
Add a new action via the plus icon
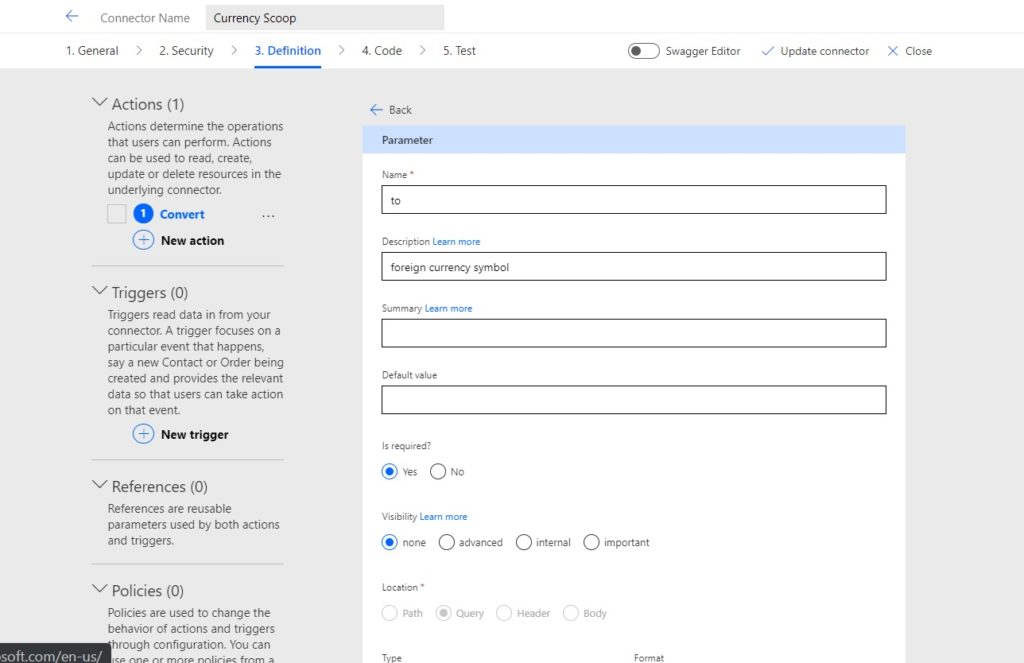pos(143,240)
